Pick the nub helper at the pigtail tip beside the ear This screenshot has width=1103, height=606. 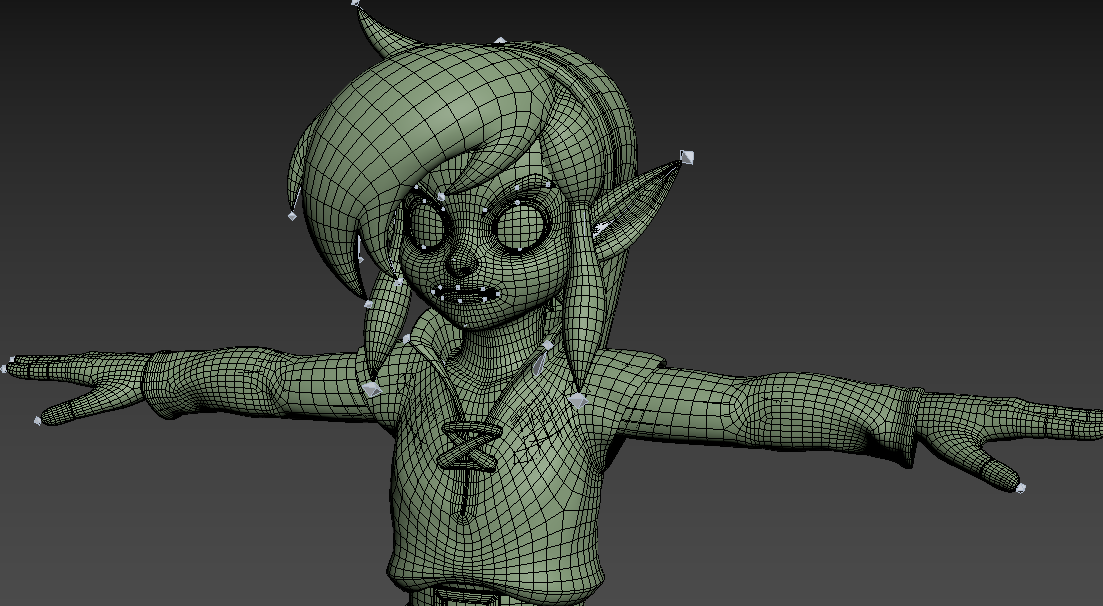(x=578, y=400)
